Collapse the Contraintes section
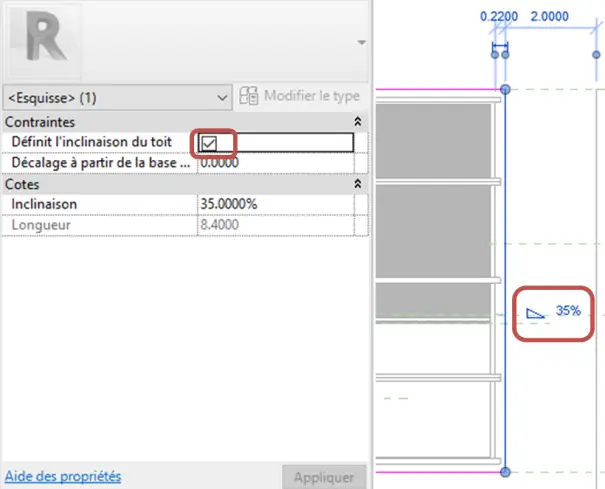This screenshot has height=489, width=605. pos(357,122)
